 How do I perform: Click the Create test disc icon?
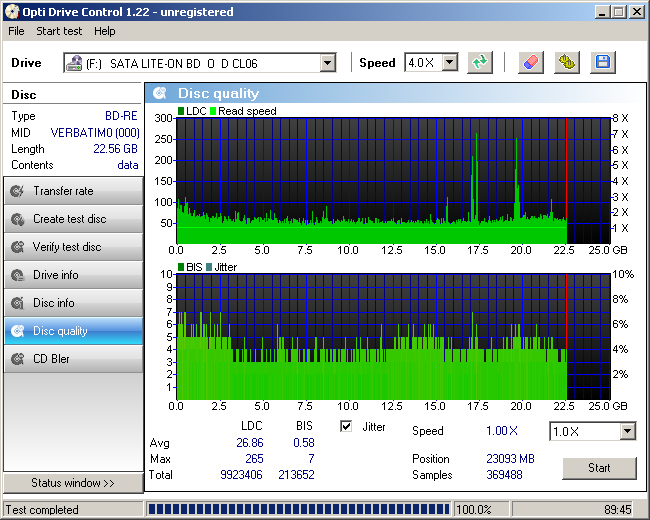[17, 219]
